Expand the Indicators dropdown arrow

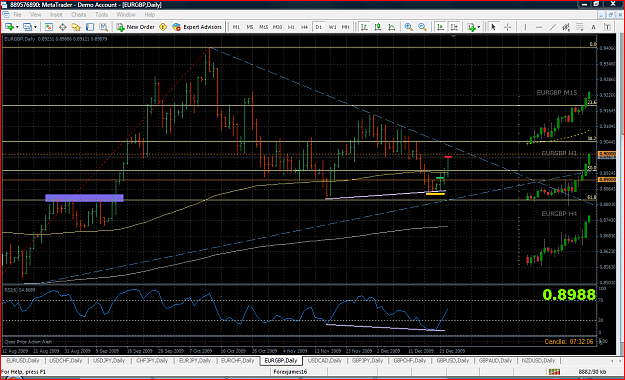point(478,27)
